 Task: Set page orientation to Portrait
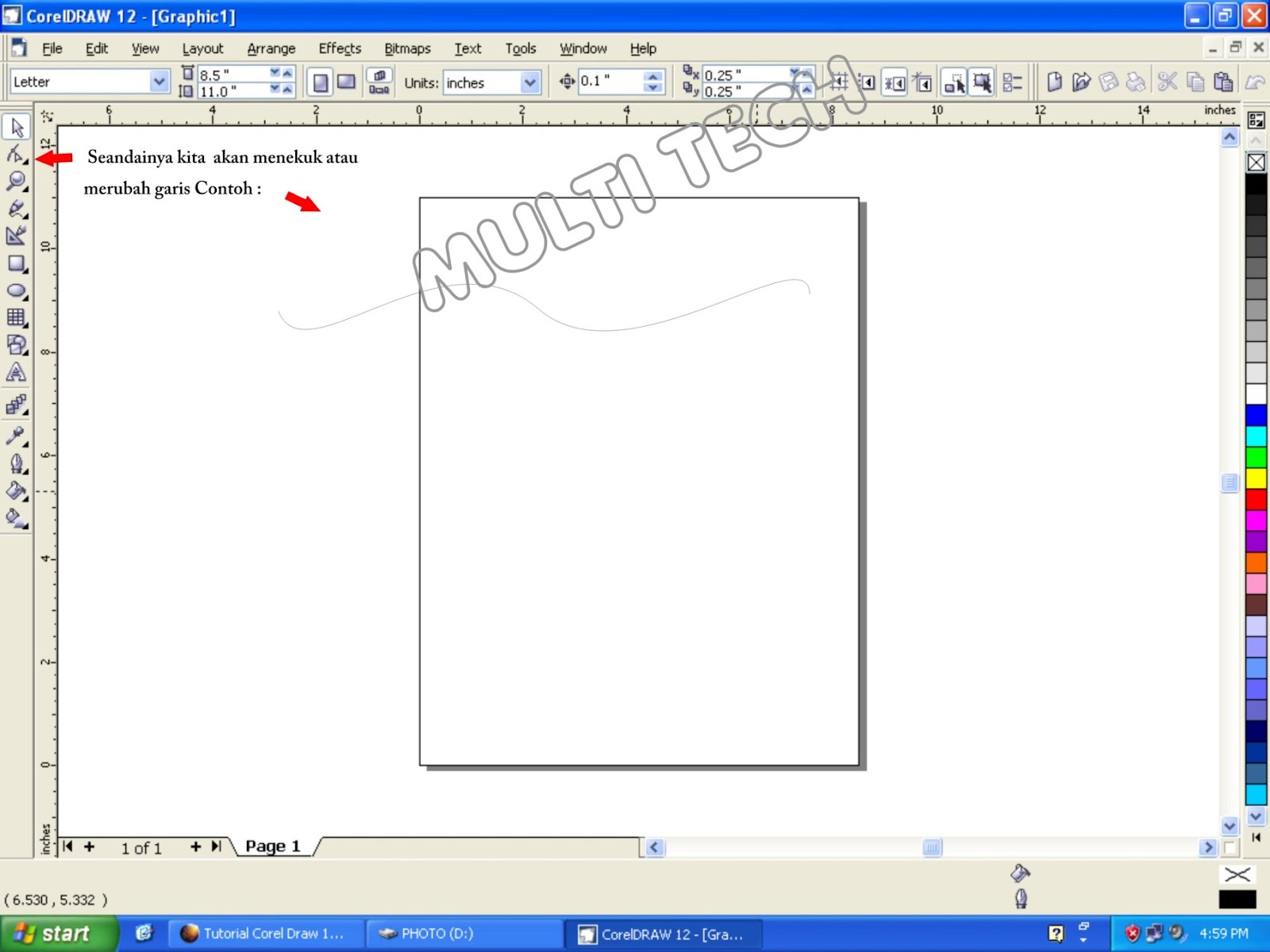[x=320, y=82]
